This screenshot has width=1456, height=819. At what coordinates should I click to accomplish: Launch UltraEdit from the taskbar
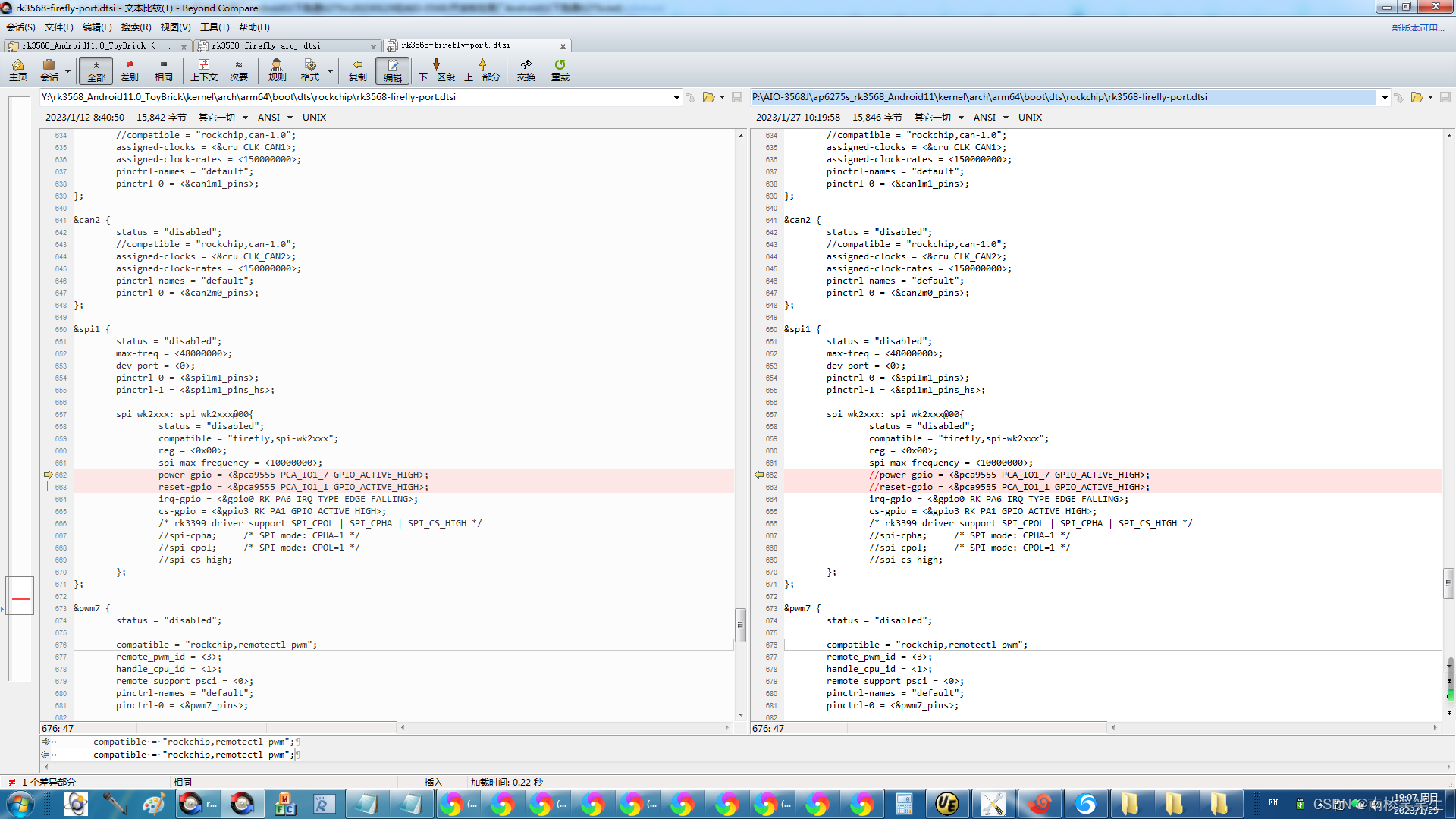click(x=946, y=804)
